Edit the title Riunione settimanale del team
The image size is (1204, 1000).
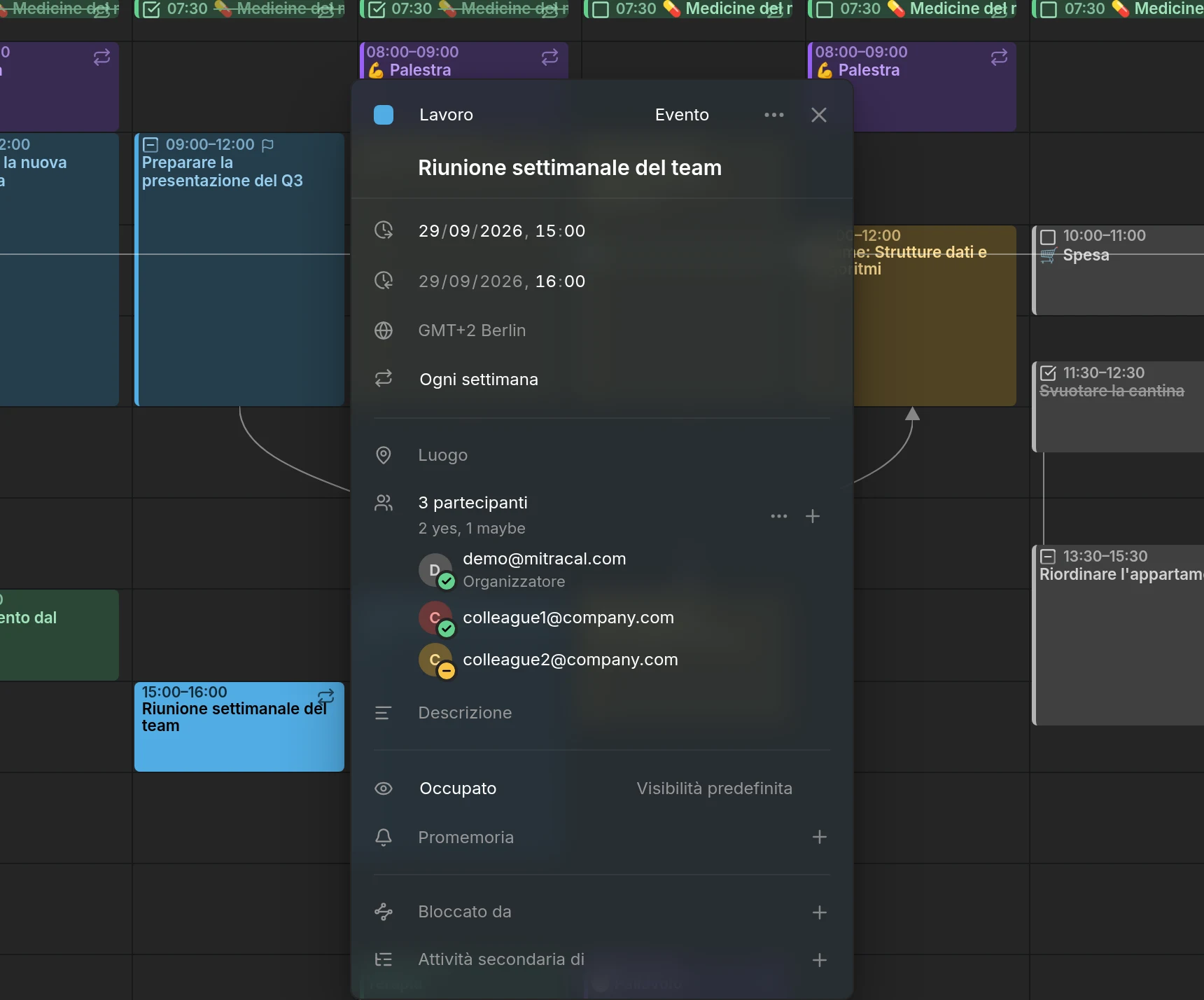pos(570,168)
